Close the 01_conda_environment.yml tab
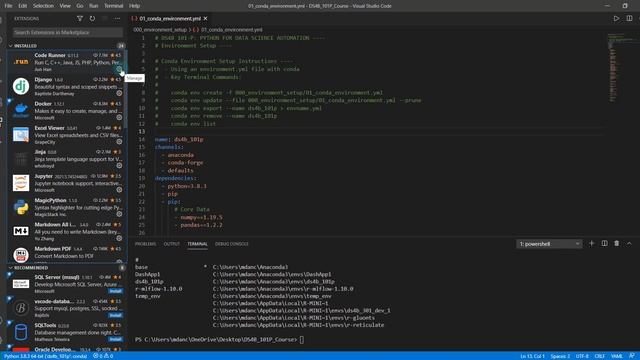Viewport: 640px width, 360px height. pyautogui.click(x=206, y=18)
